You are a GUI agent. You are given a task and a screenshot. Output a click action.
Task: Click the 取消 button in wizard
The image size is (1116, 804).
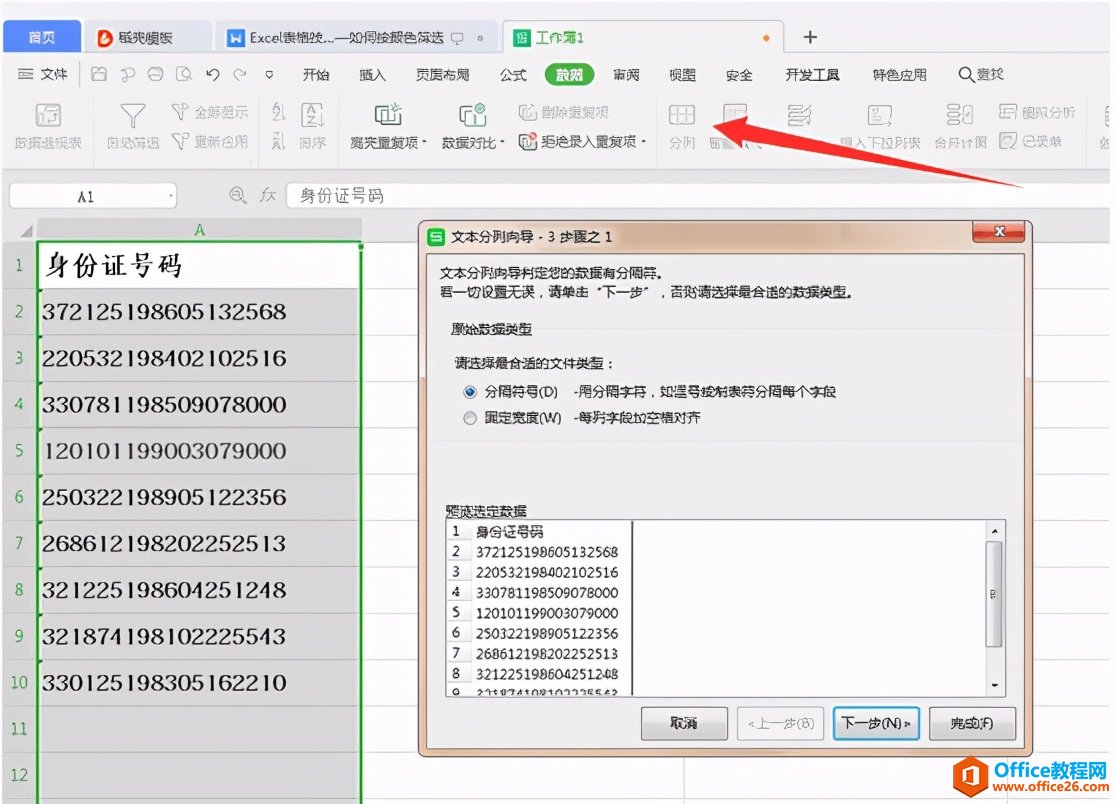684,722
